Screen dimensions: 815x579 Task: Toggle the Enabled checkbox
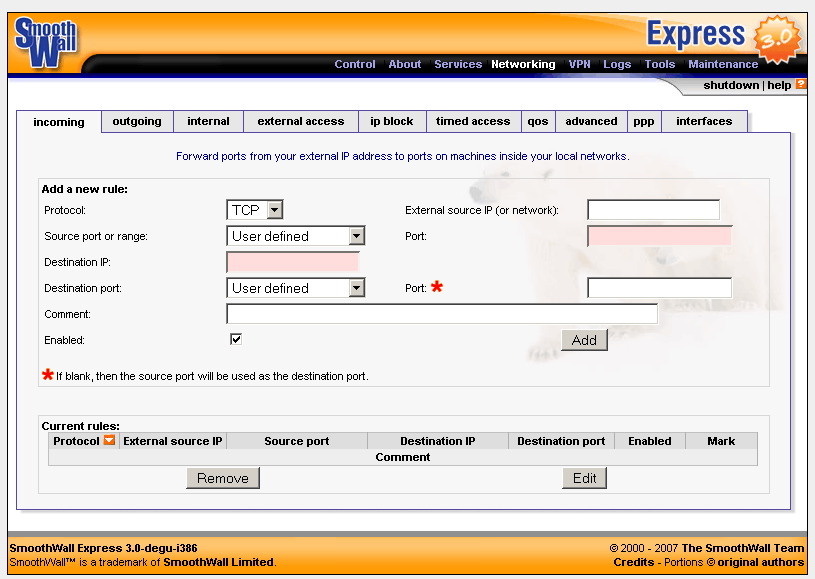[236, 339]
